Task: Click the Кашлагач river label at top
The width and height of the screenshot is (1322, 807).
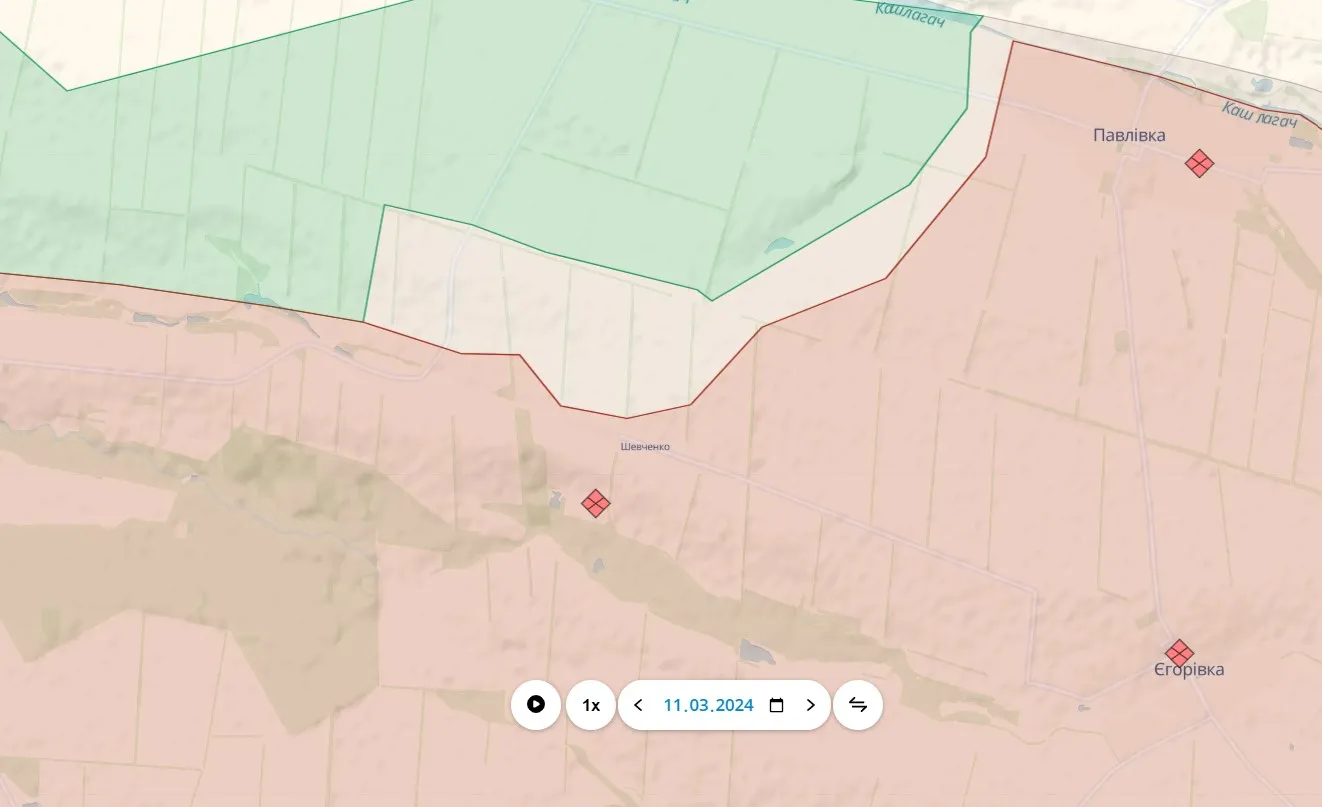Action: pos(911,12)
